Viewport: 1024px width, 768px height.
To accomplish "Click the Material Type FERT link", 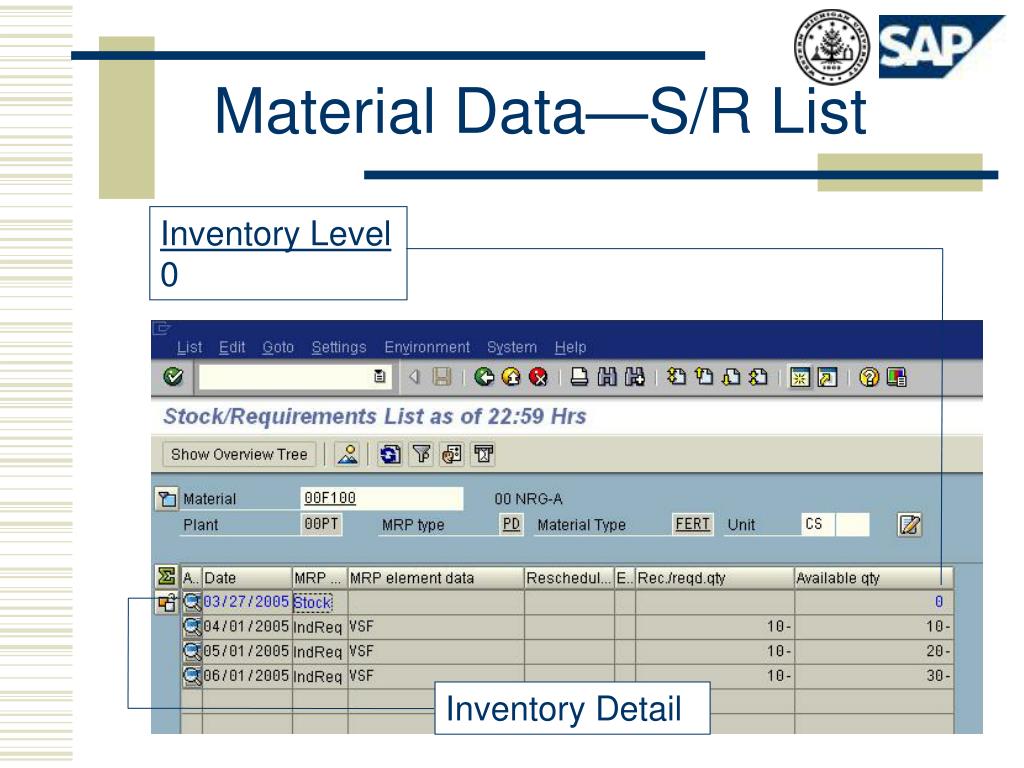I will pyautogui.click(x=693, y=524).
